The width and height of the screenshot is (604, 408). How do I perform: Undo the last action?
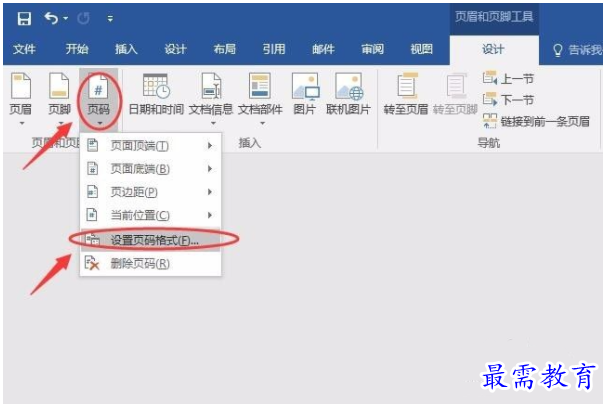(51, 18)
